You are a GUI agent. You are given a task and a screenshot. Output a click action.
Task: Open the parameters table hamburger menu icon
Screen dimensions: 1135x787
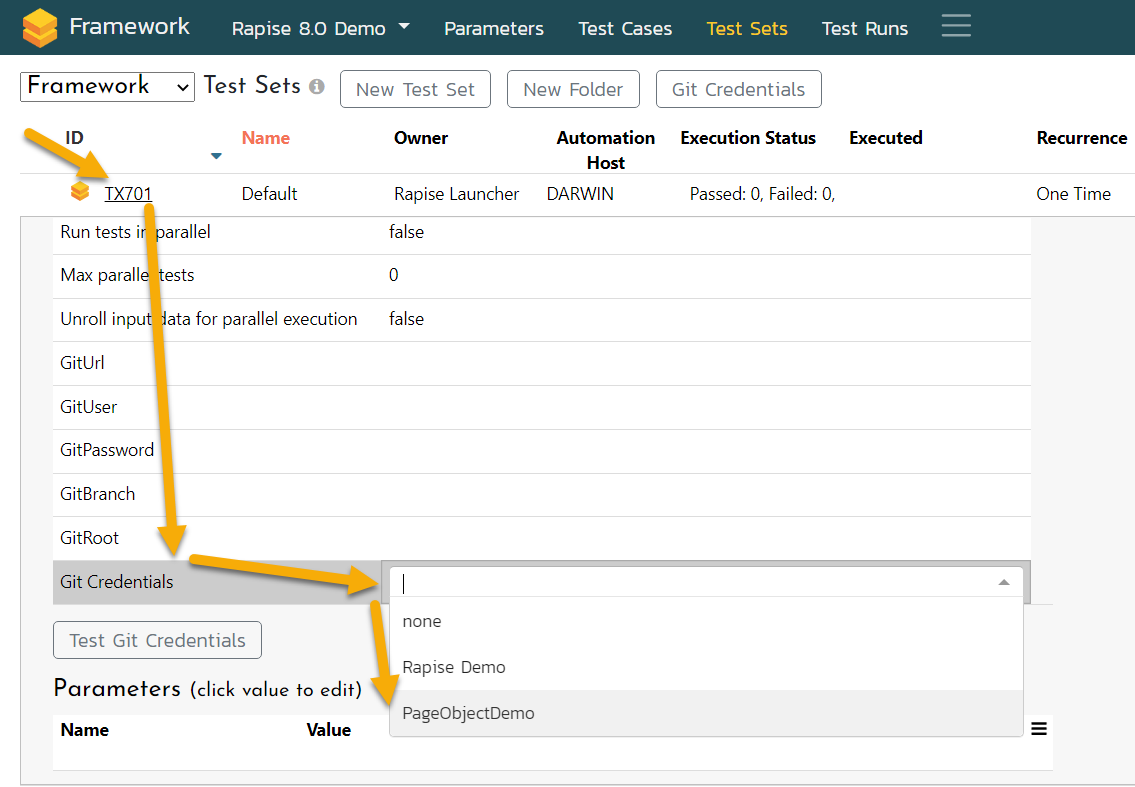pos(1039,729)
